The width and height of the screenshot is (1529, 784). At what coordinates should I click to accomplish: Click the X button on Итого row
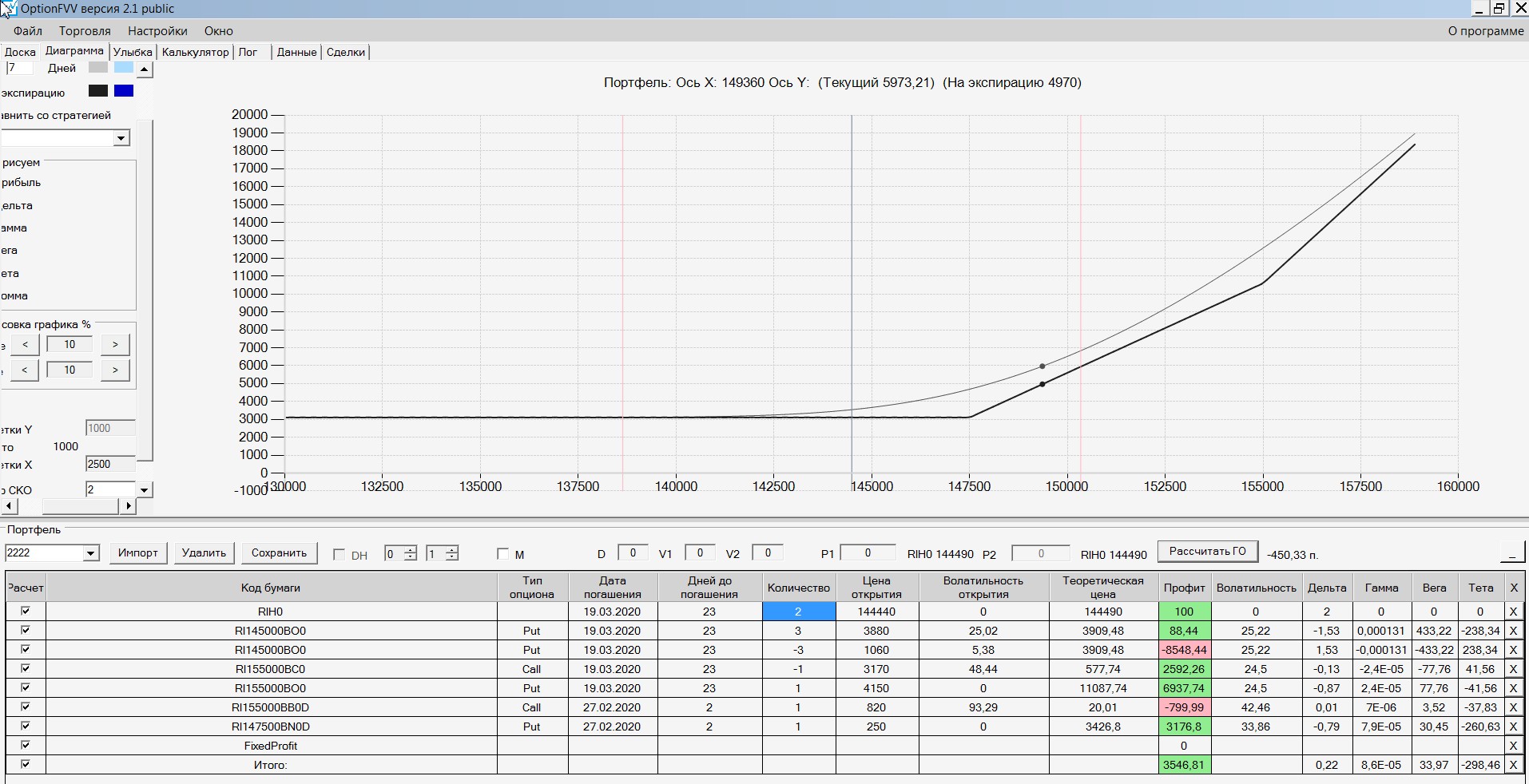[1513, 765]
